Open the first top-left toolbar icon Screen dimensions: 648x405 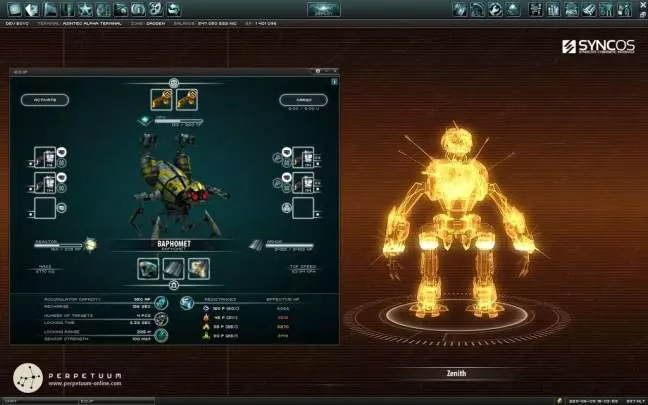(14, 9)
